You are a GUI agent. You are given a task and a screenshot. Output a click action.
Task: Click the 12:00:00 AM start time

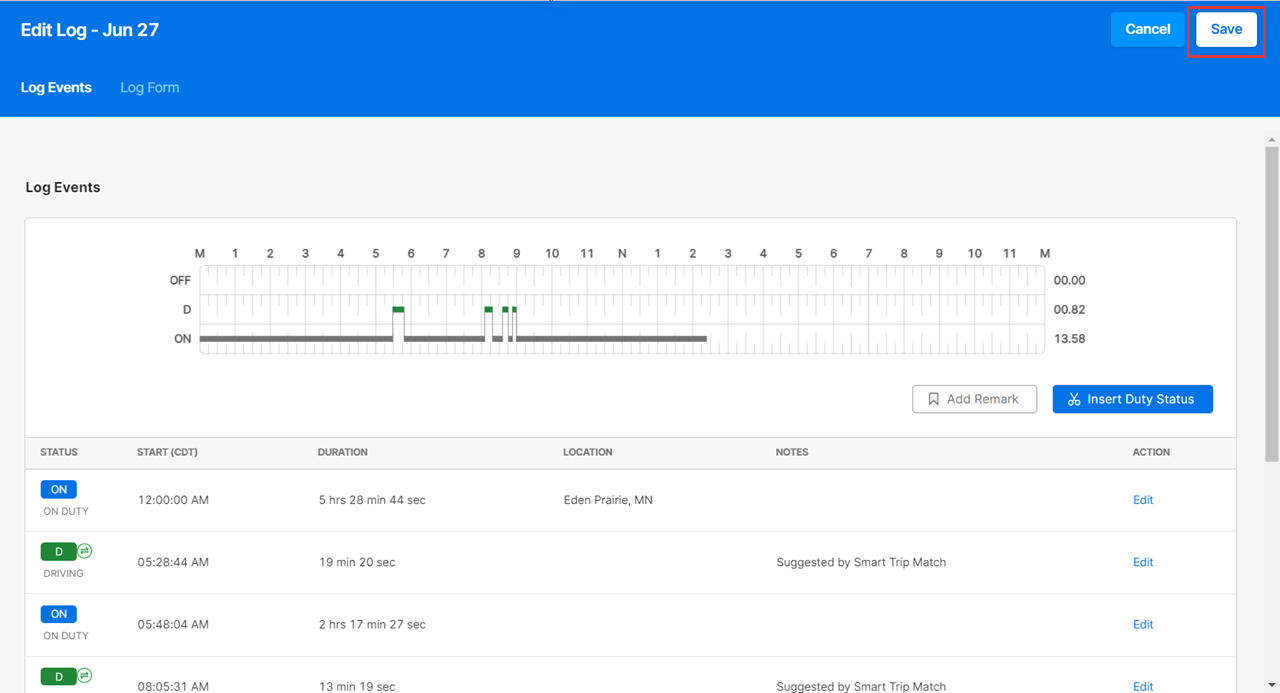point(173,500)
